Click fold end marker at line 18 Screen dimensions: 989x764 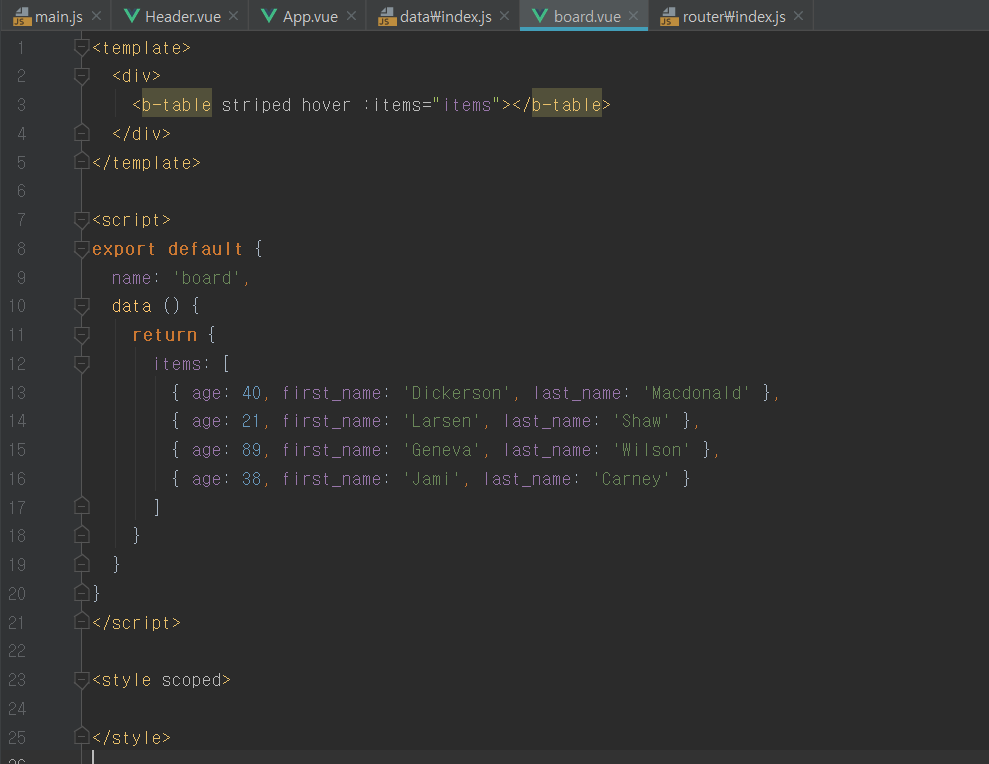(x=81, y=535)
